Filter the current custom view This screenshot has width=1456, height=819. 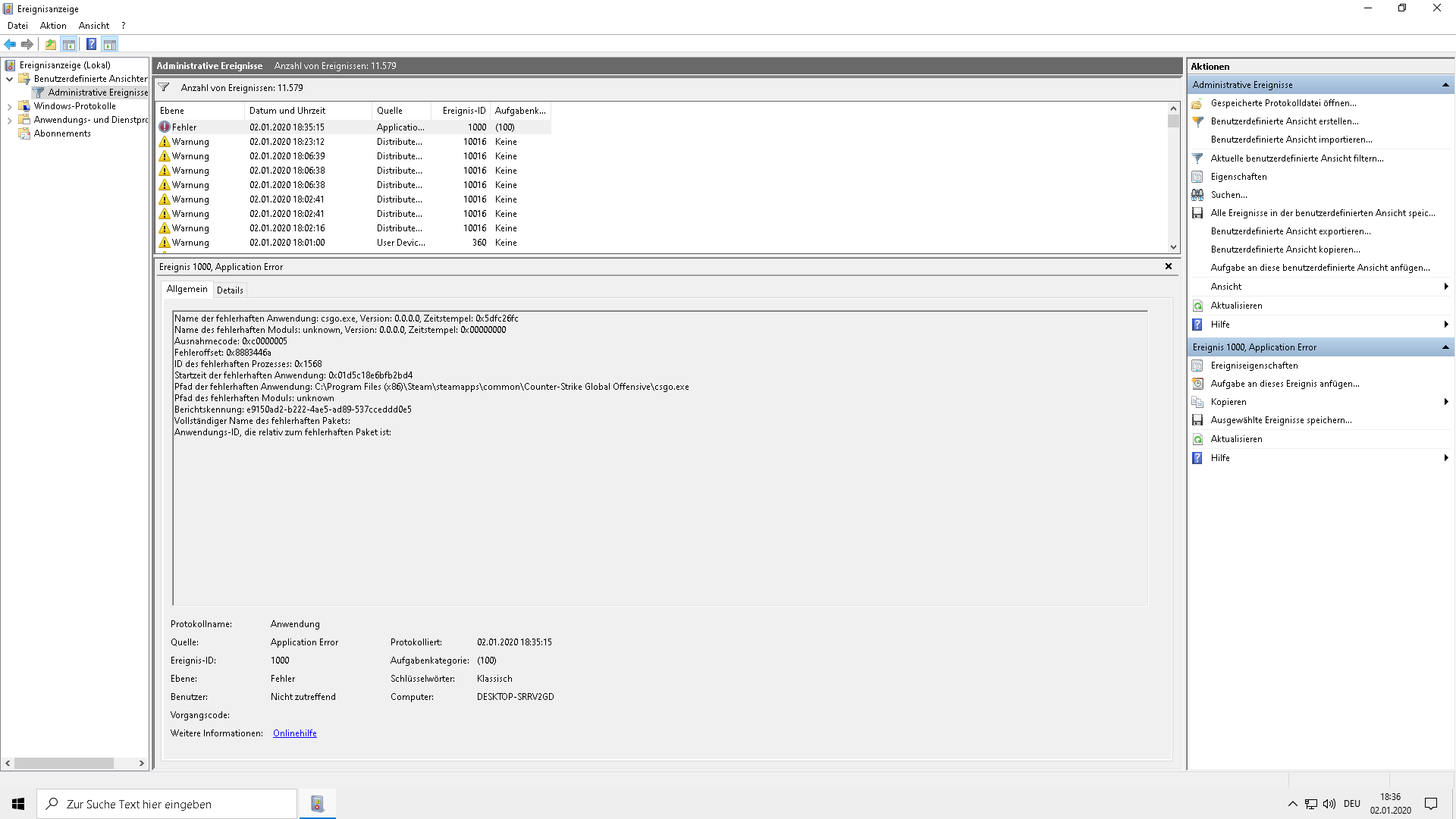1298,158
